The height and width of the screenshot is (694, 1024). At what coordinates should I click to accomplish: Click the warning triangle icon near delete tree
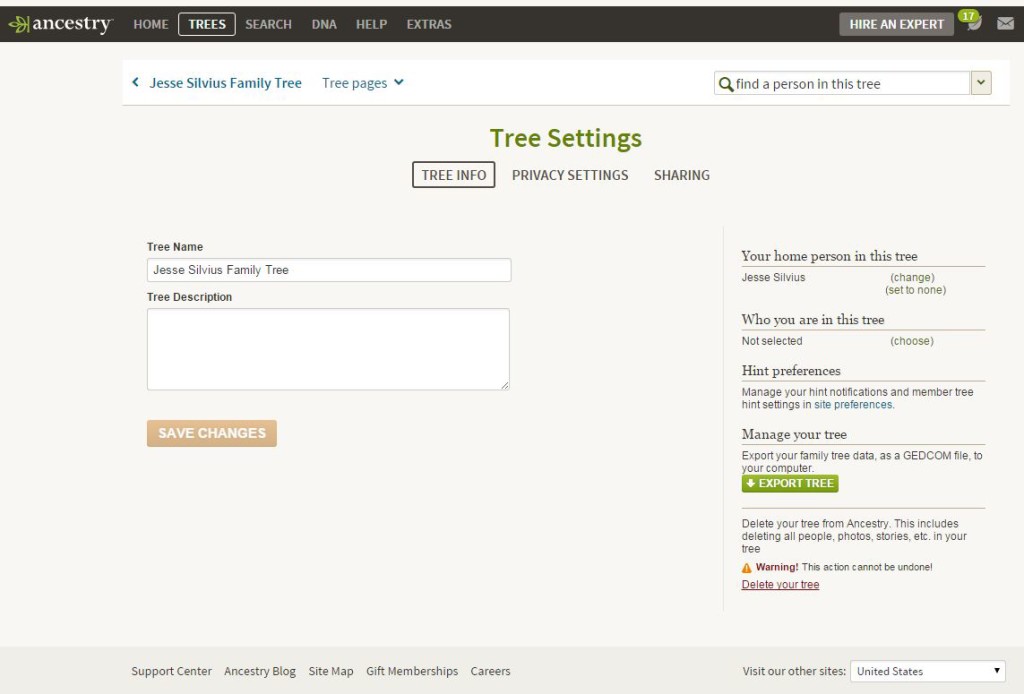pos(746,567)
